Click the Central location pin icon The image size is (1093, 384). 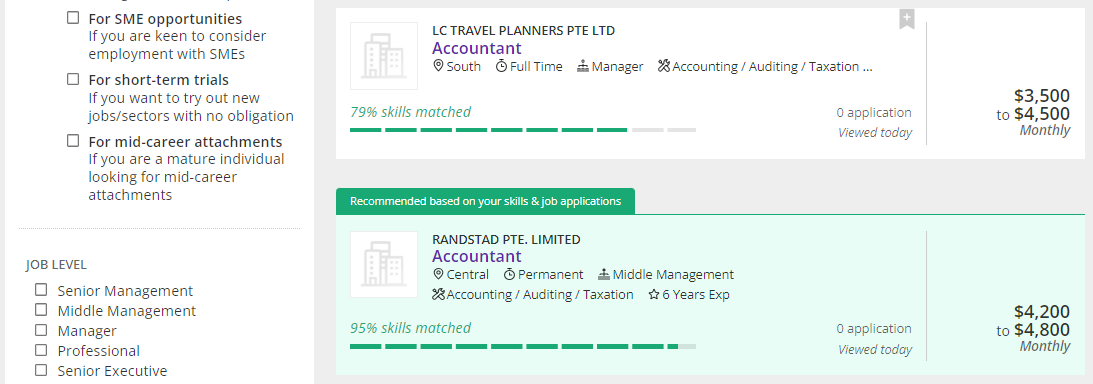pos(438,275)
